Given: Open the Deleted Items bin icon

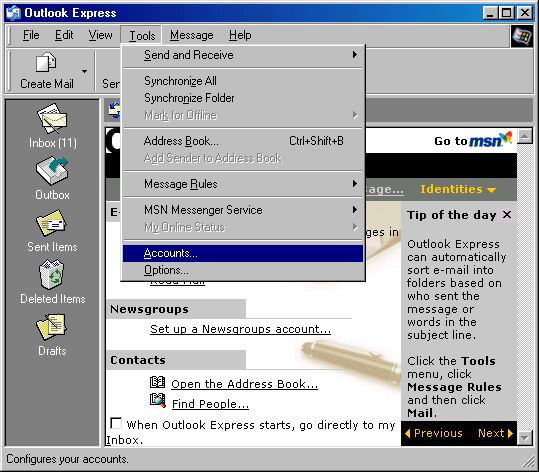Looking at the screenshot, I should [51, 274].
